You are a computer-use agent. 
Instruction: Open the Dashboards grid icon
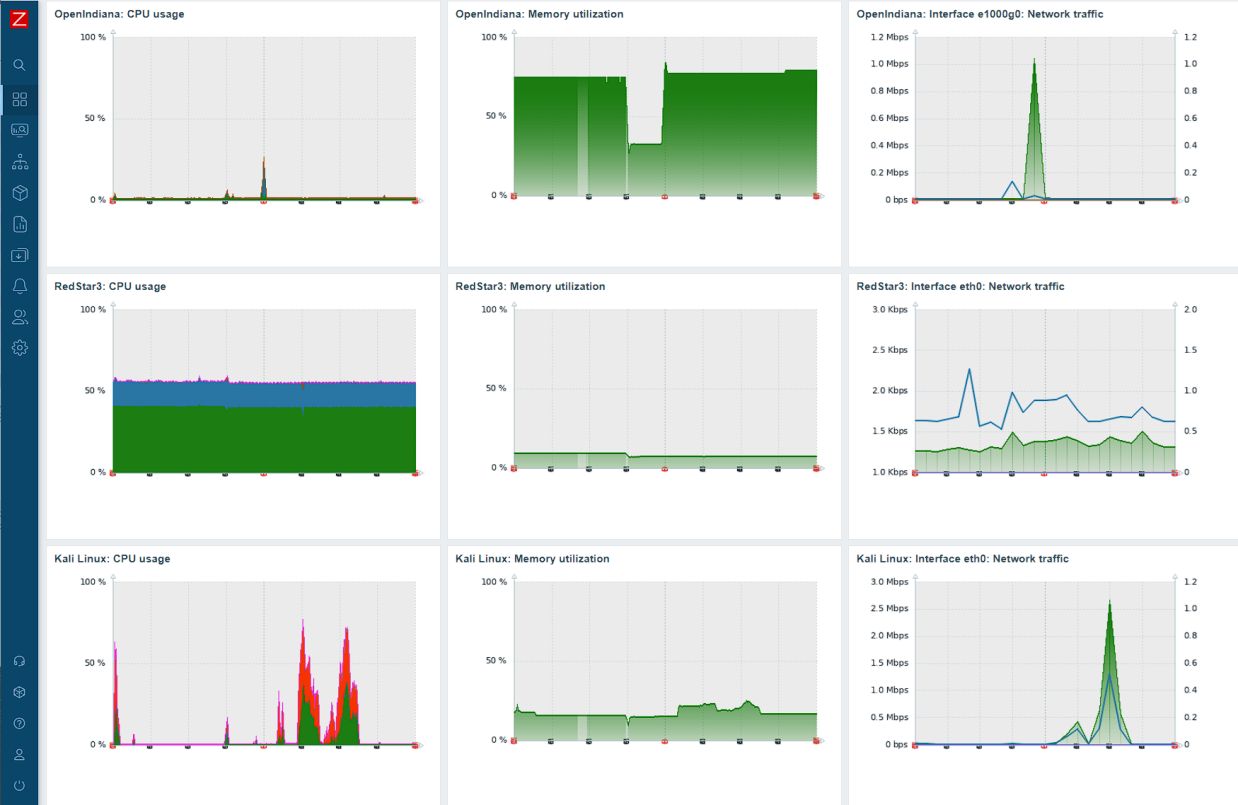(x=19, y=99)
